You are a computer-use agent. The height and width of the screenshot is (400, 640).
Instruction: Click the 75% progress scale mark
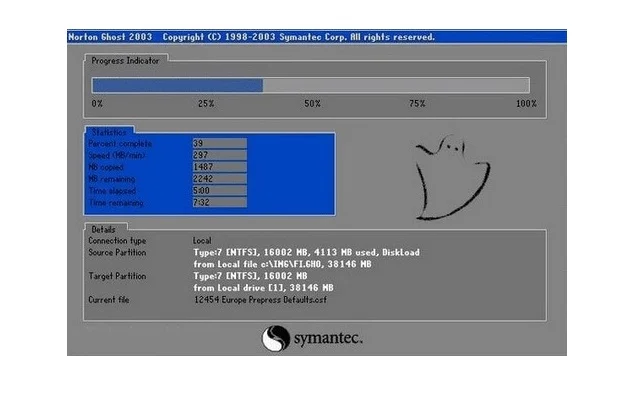pyautogui.click(x=417, y=104)
